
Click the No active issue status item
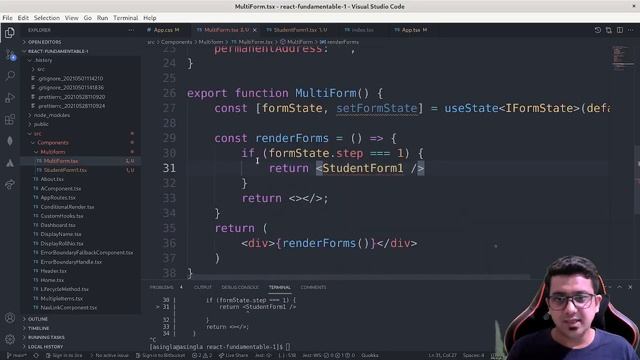pyautogui.click(x=109, y=356)
